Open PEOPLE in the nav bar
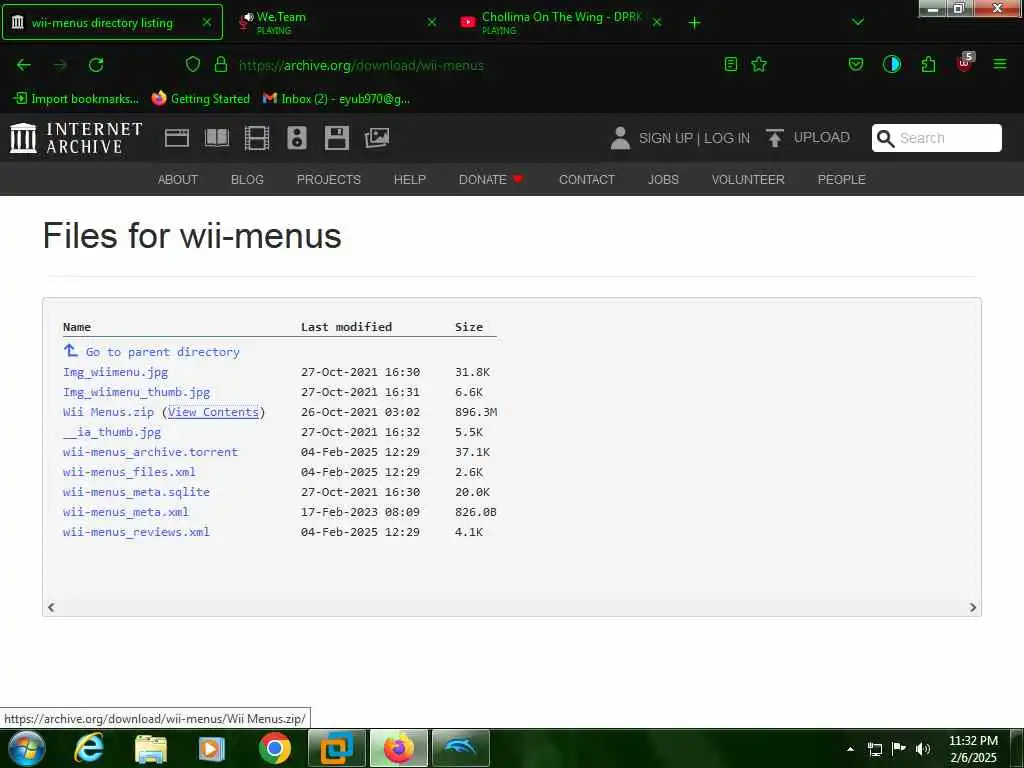The height and width of the screenshot is (768, 1024). [x=841, y=180]
